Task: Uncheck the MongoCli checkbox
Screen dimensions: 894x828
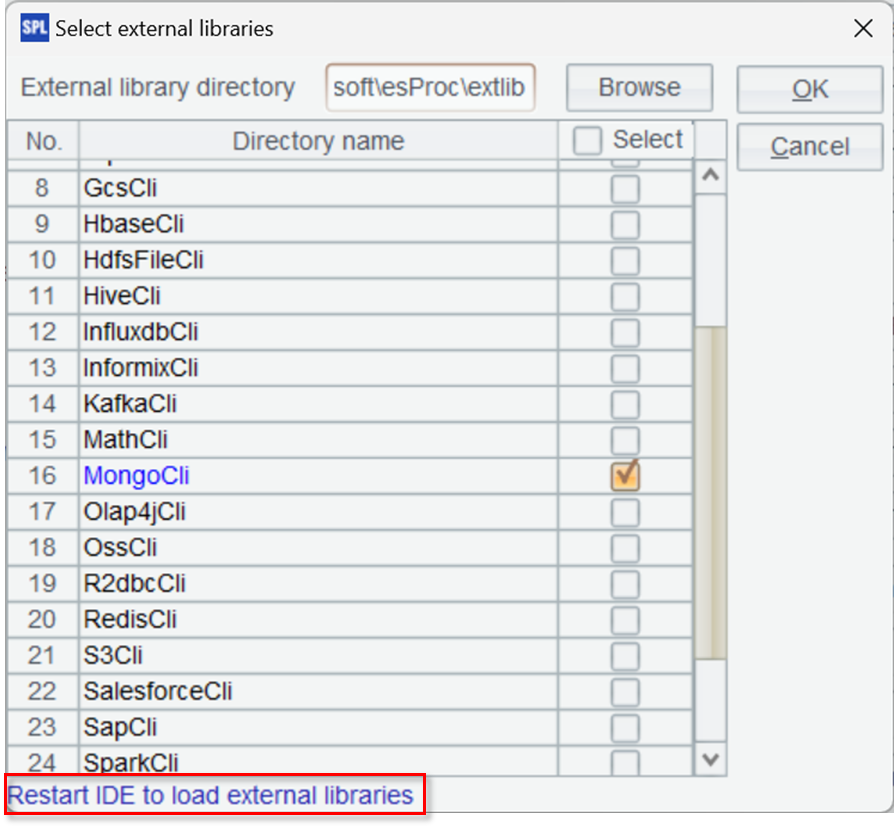Action: pyautogui.click(x=625, y=476)
